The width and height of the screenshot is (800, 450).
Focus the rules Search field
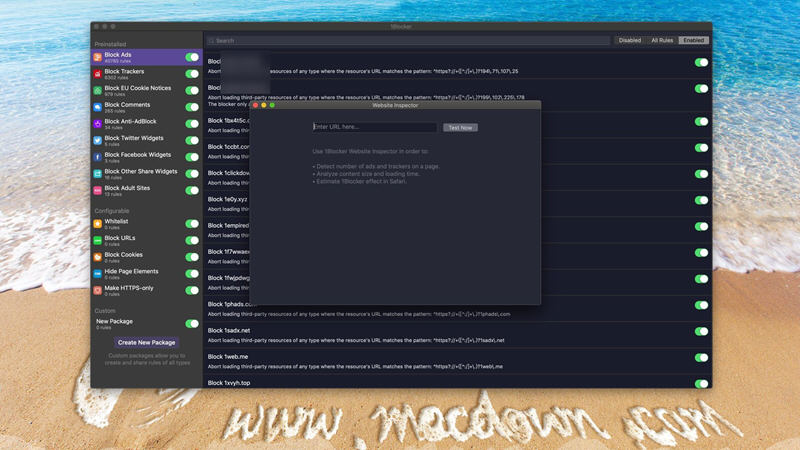click(408, 40)
